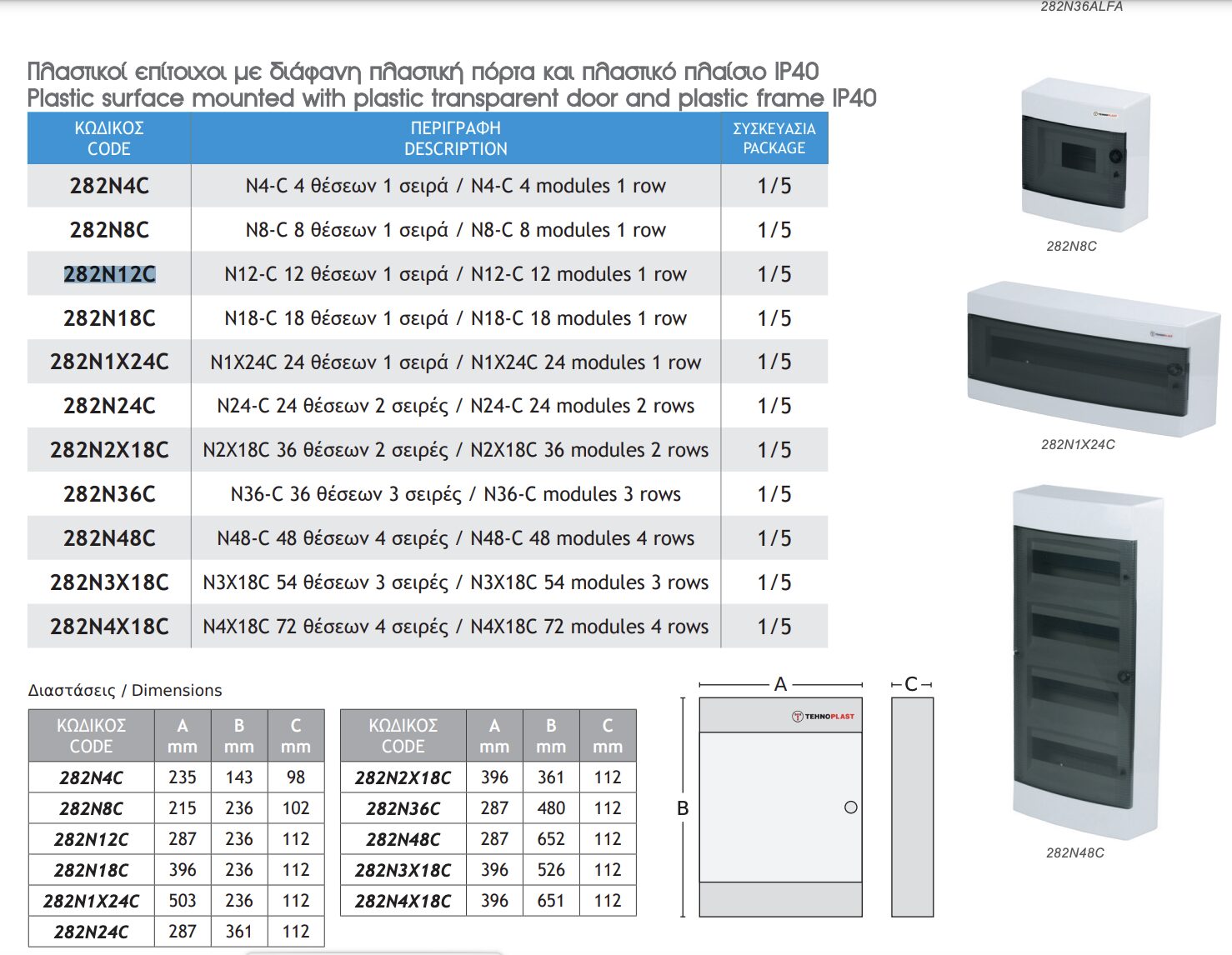Click the N36-C modules 3 rows description
1232x955 pixels.
coord(455,494)
